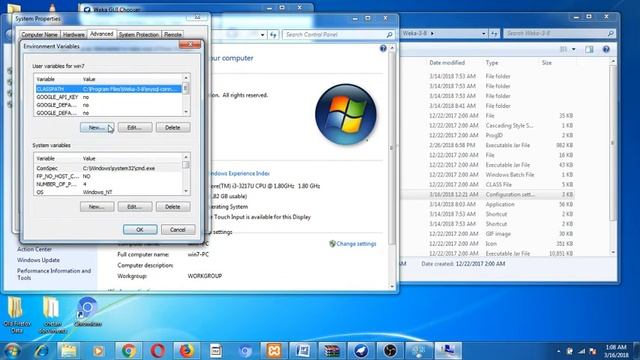Viewport: 640px width, 360px height.
Task: Open the Action Center flag in system tray
Action: [593, 351]
